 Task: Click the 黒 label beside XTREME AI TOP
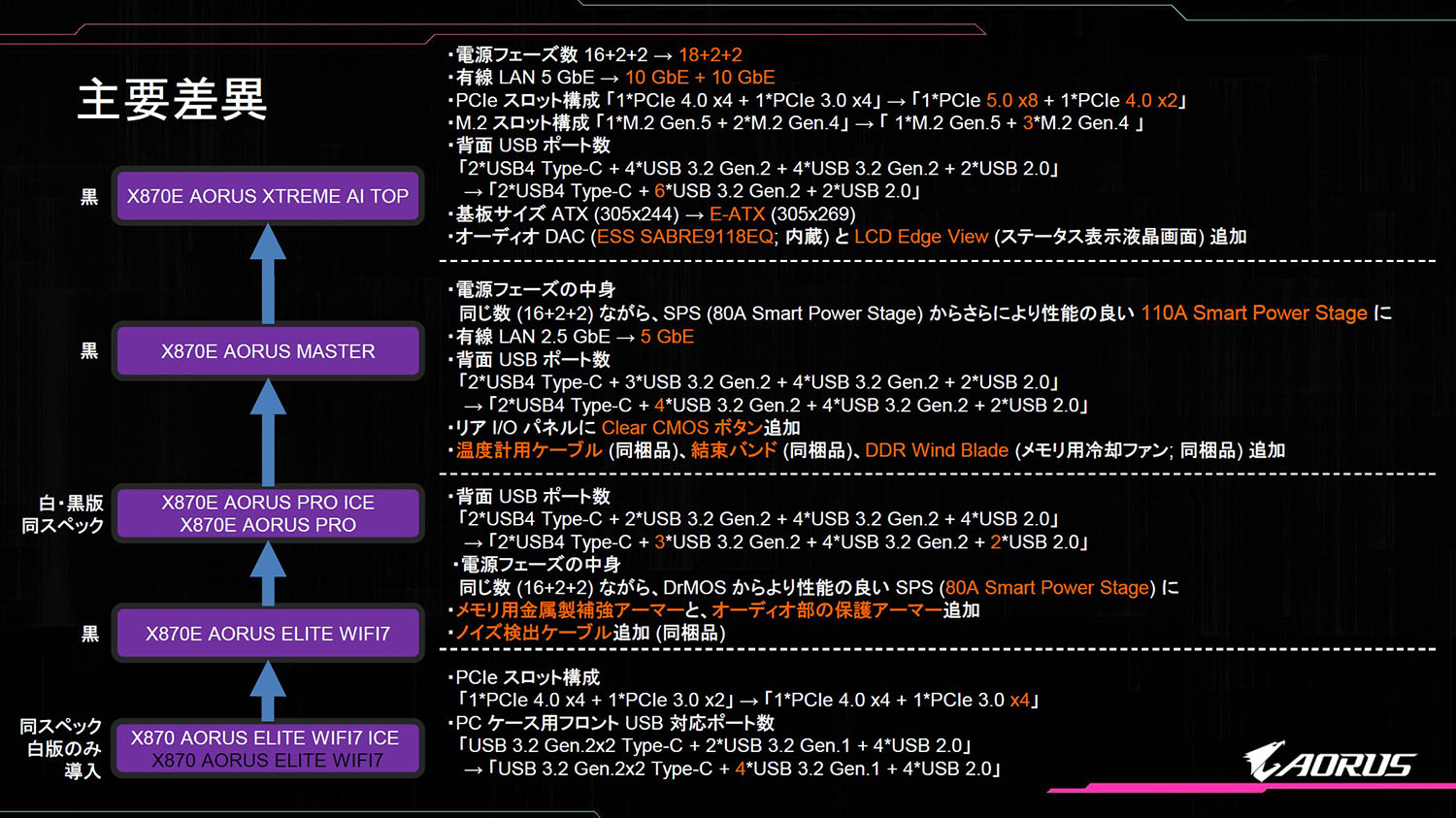coord(89,197)
